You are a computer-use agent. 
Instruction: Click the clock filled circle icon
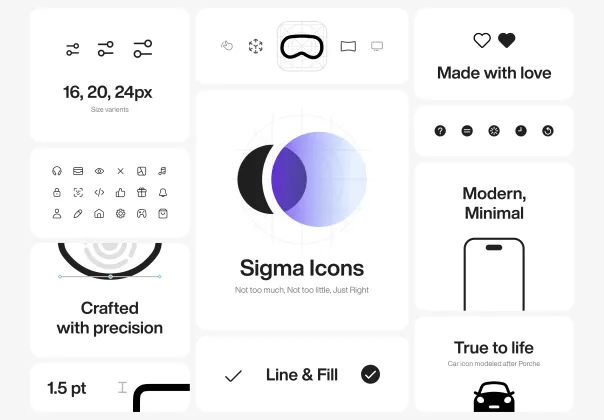click(521, 131)
